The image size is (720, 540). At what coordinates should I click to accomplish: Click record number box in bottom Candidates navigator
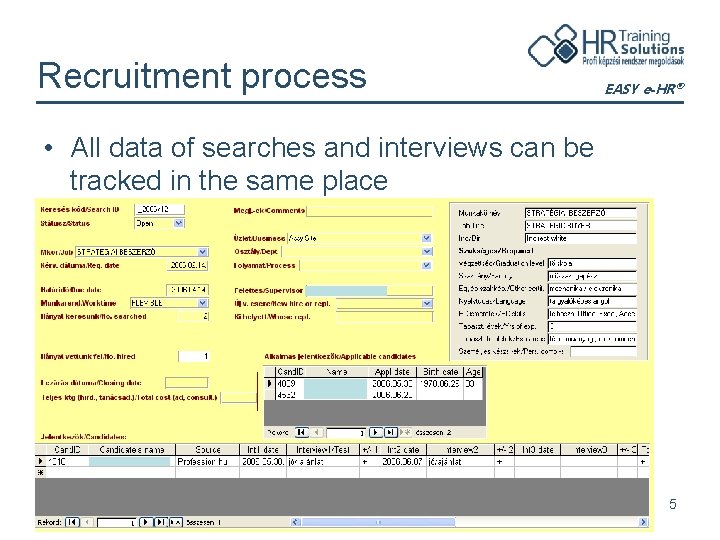(116, 523)
